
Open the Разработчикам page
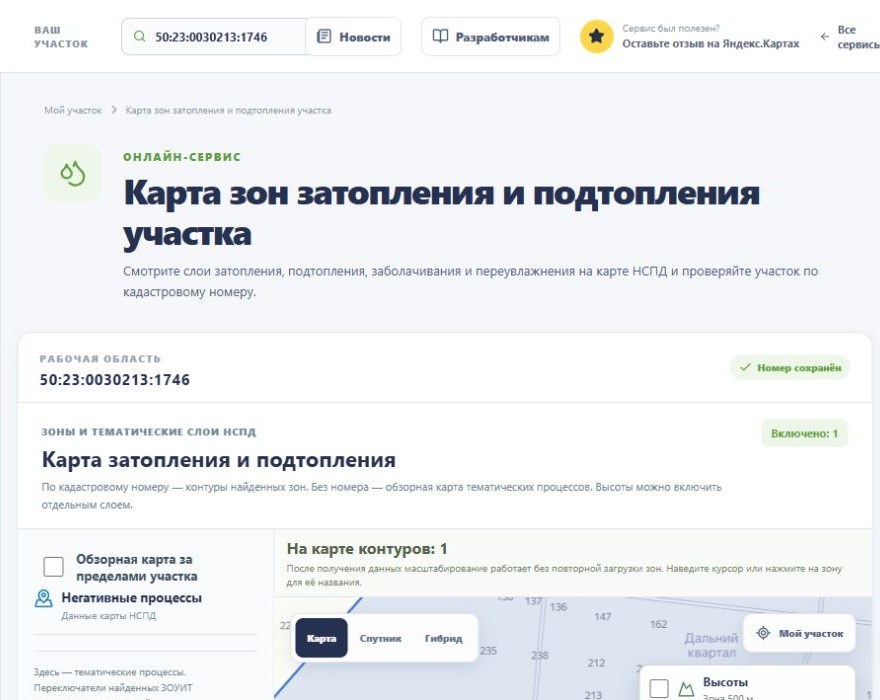pos(491,36)
